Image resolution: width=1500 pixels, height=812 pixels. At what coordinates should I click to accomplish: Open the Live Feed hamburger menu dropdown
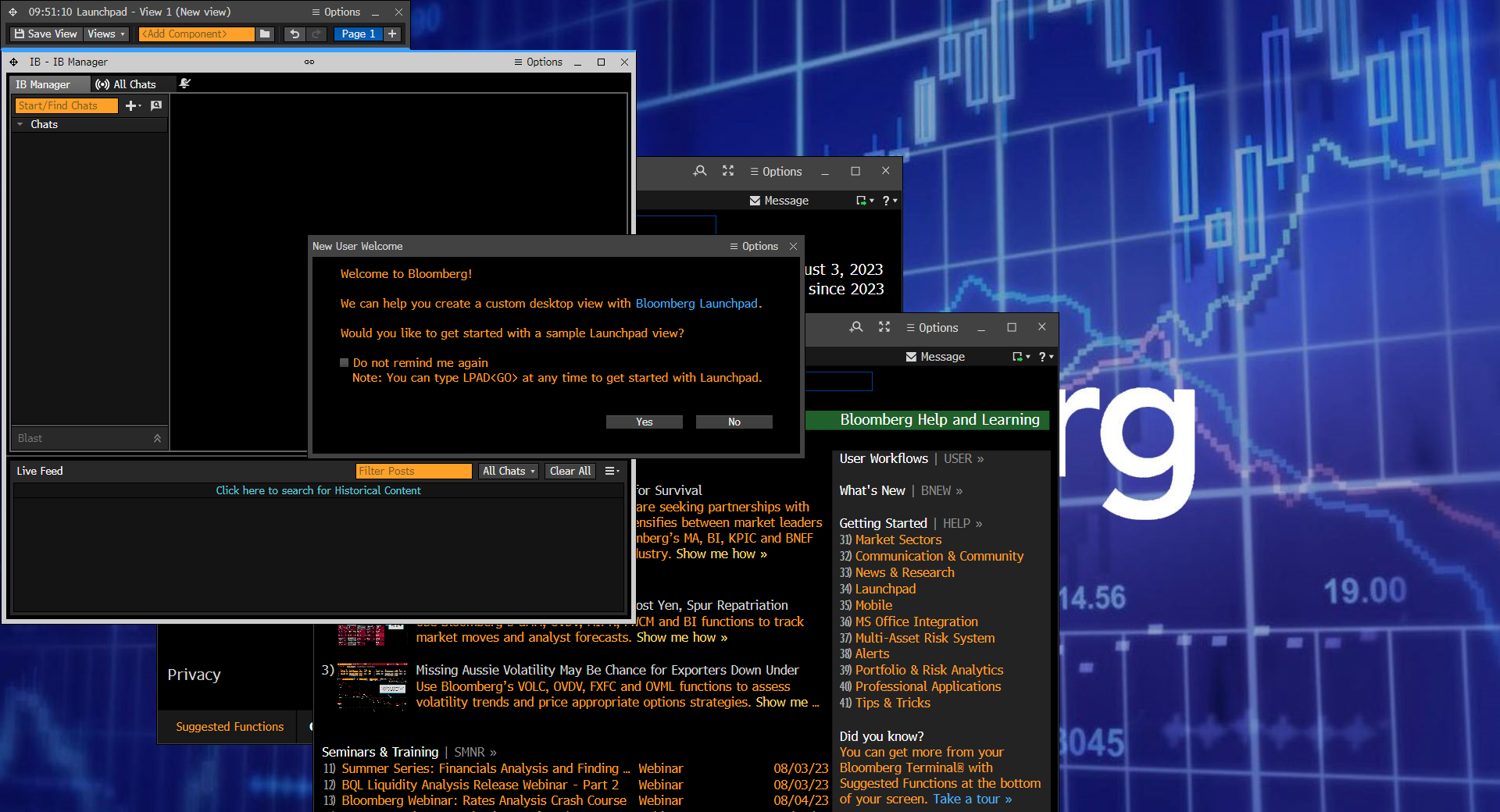[x=612, y=471]
